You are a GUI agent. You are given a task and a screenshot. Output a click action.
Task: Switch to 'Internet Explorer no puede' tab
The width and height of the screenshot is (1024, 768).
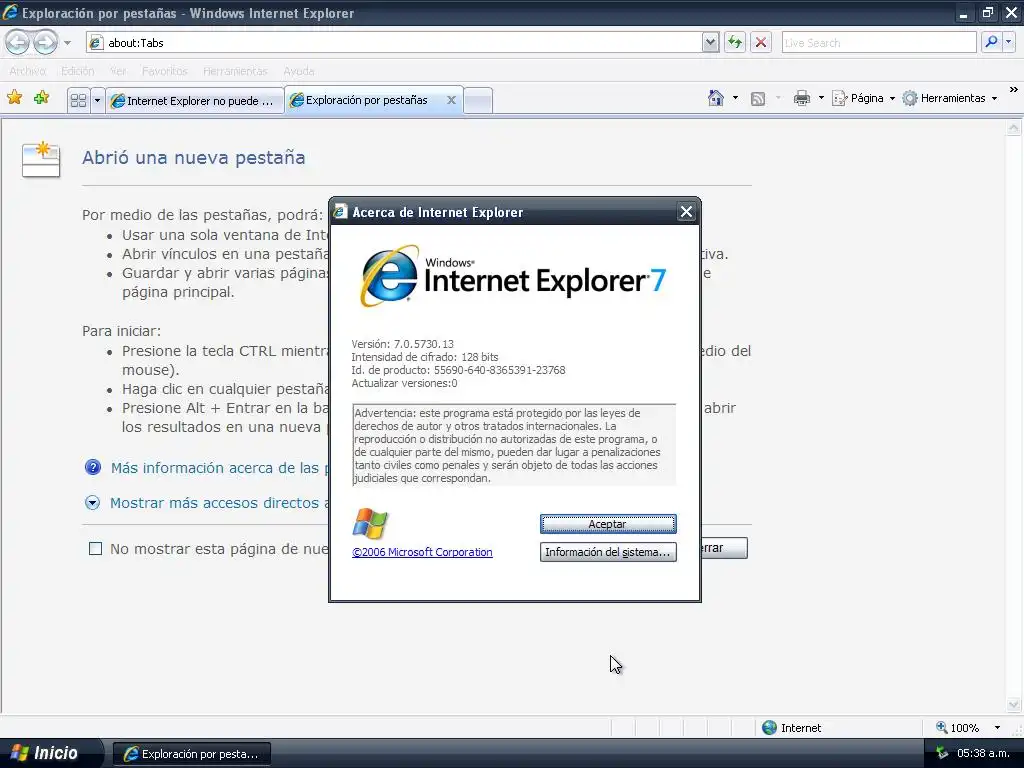click(195, 101)
